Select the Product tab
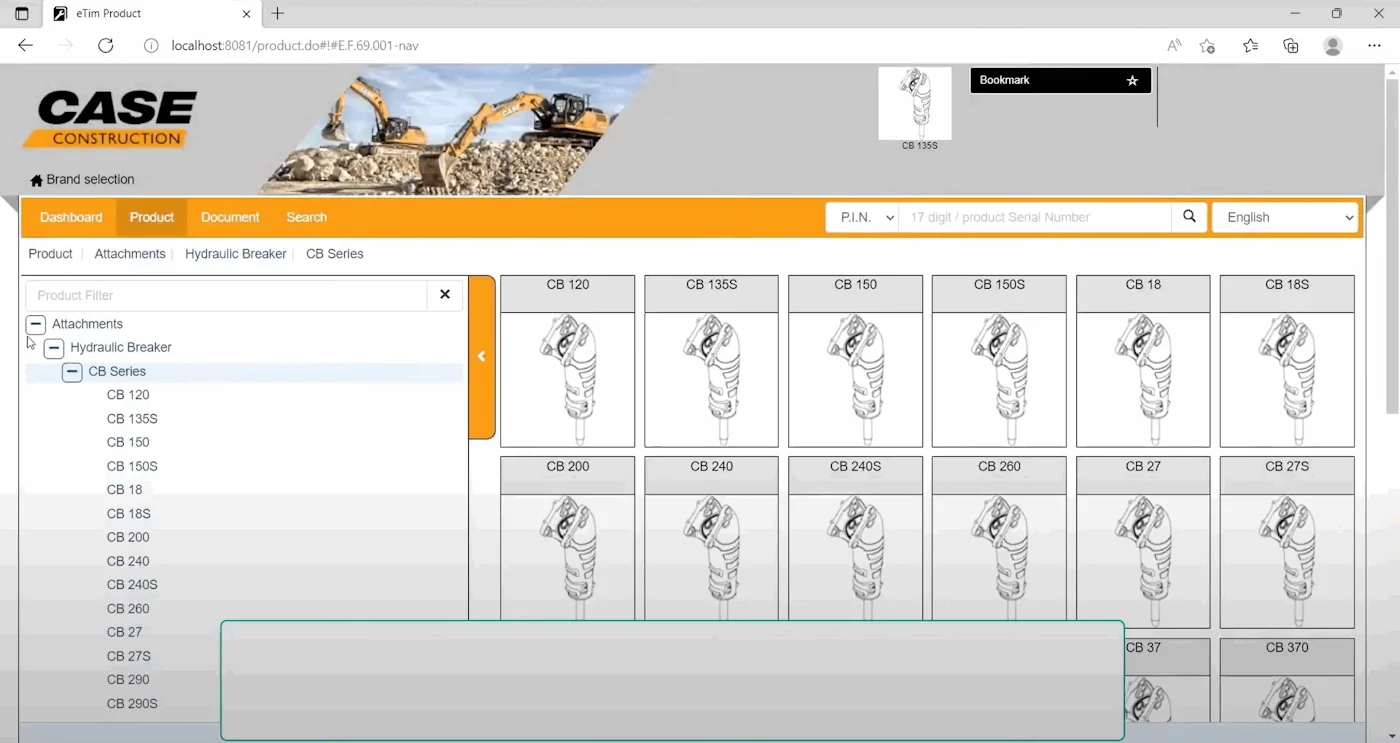Screen dimensions: 1400x743 (x=152, y=217)
